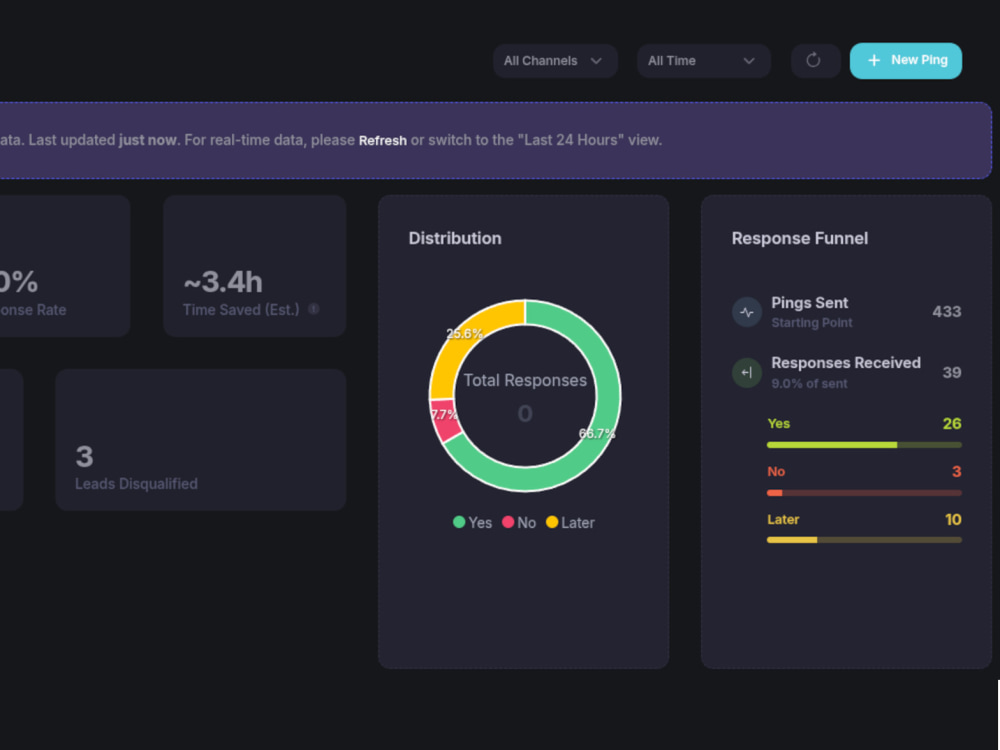
Task: Click the Total Responses center label
Action: pyautogui.click(x=525, y=380)
